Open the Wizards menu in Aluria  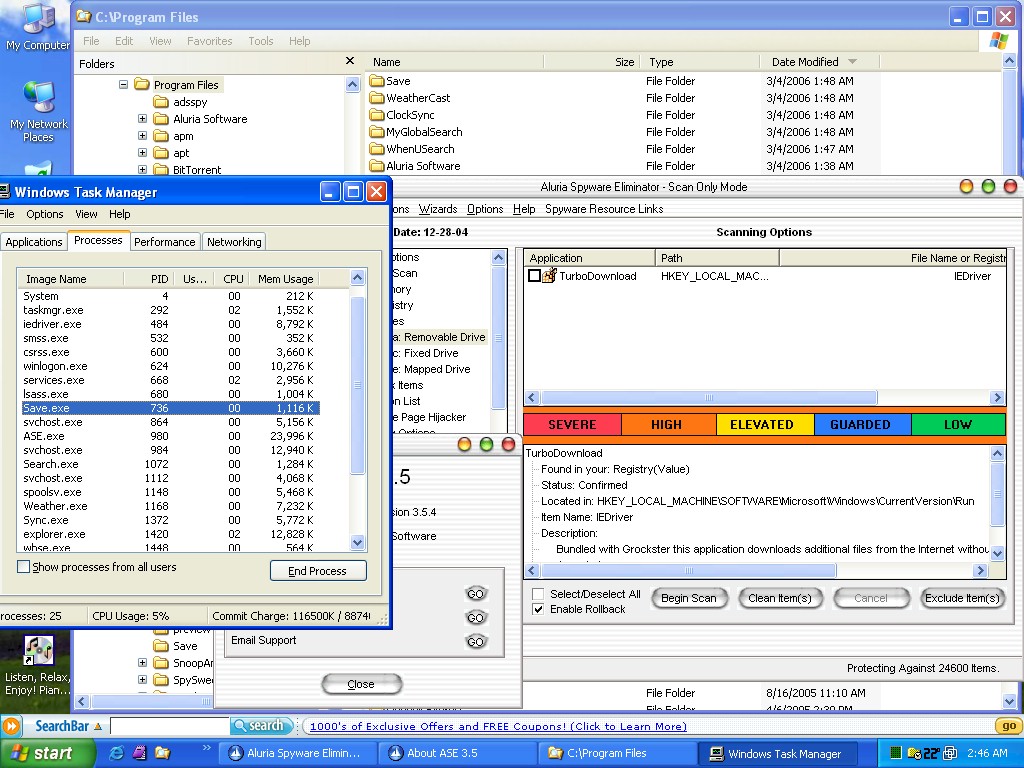(438, 209)
